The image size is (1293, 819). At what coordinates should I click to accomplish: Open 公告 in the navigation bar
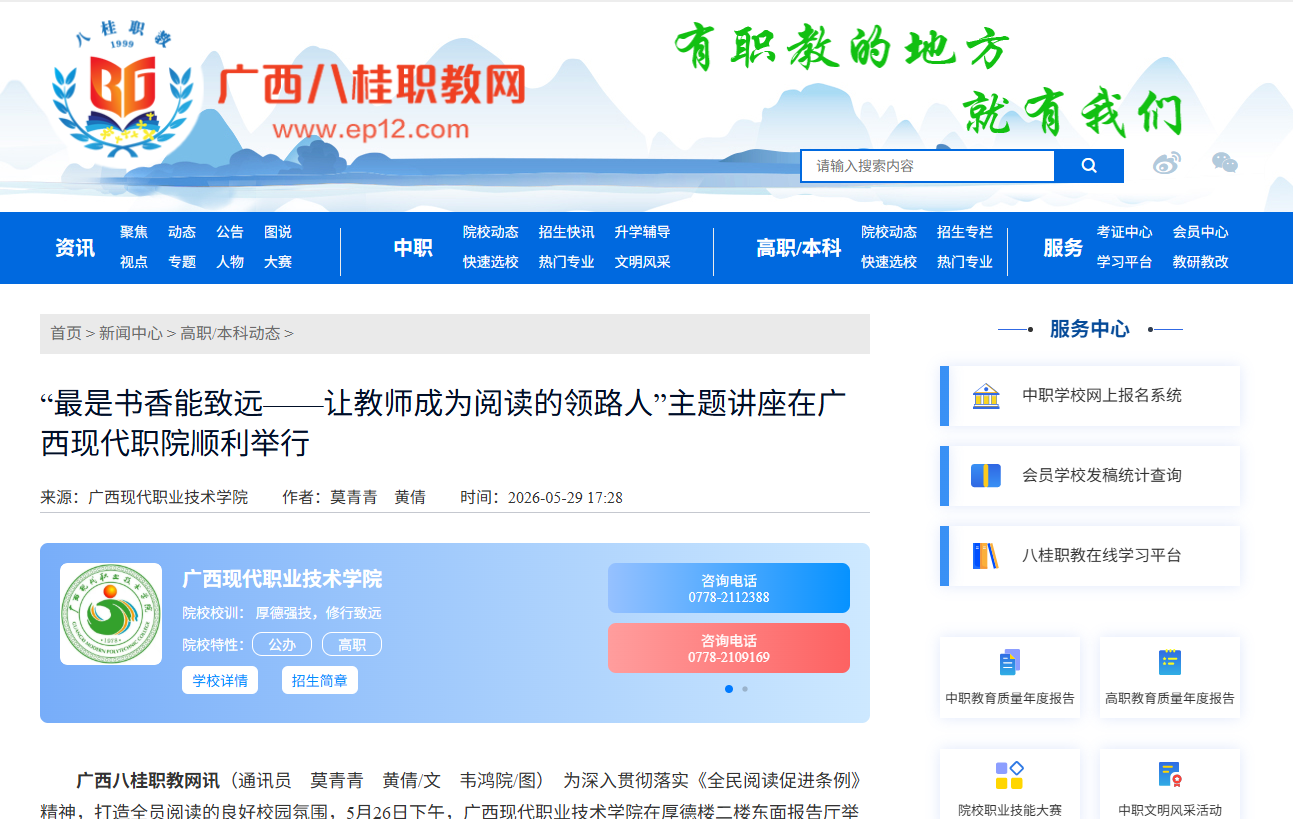230,232
